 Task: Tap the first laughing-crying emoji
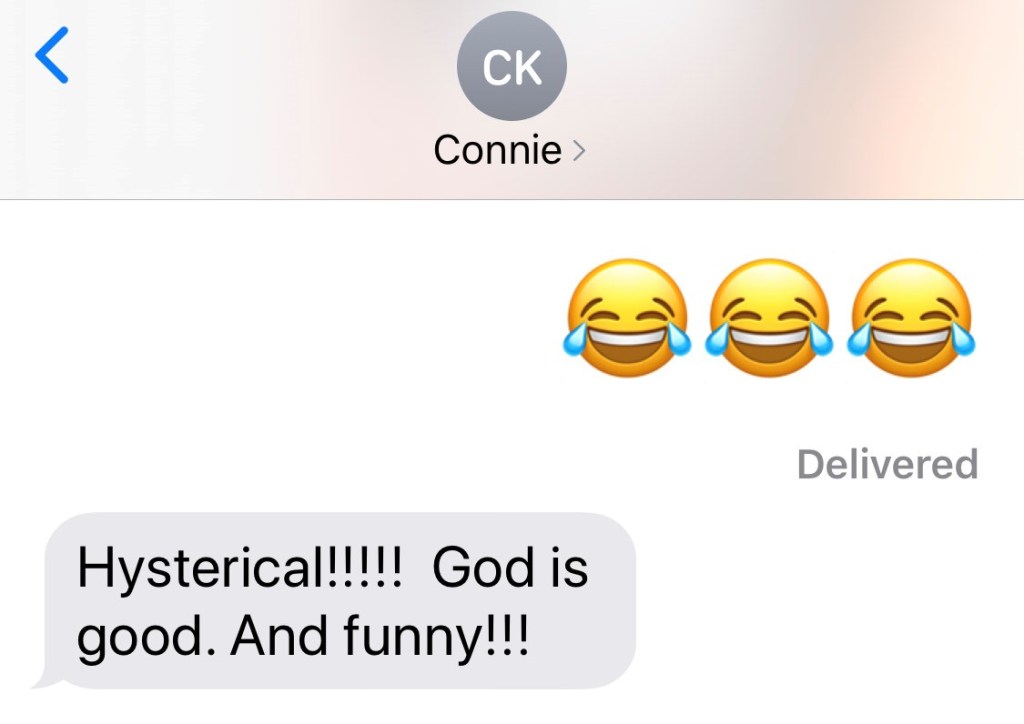(628, 318)
